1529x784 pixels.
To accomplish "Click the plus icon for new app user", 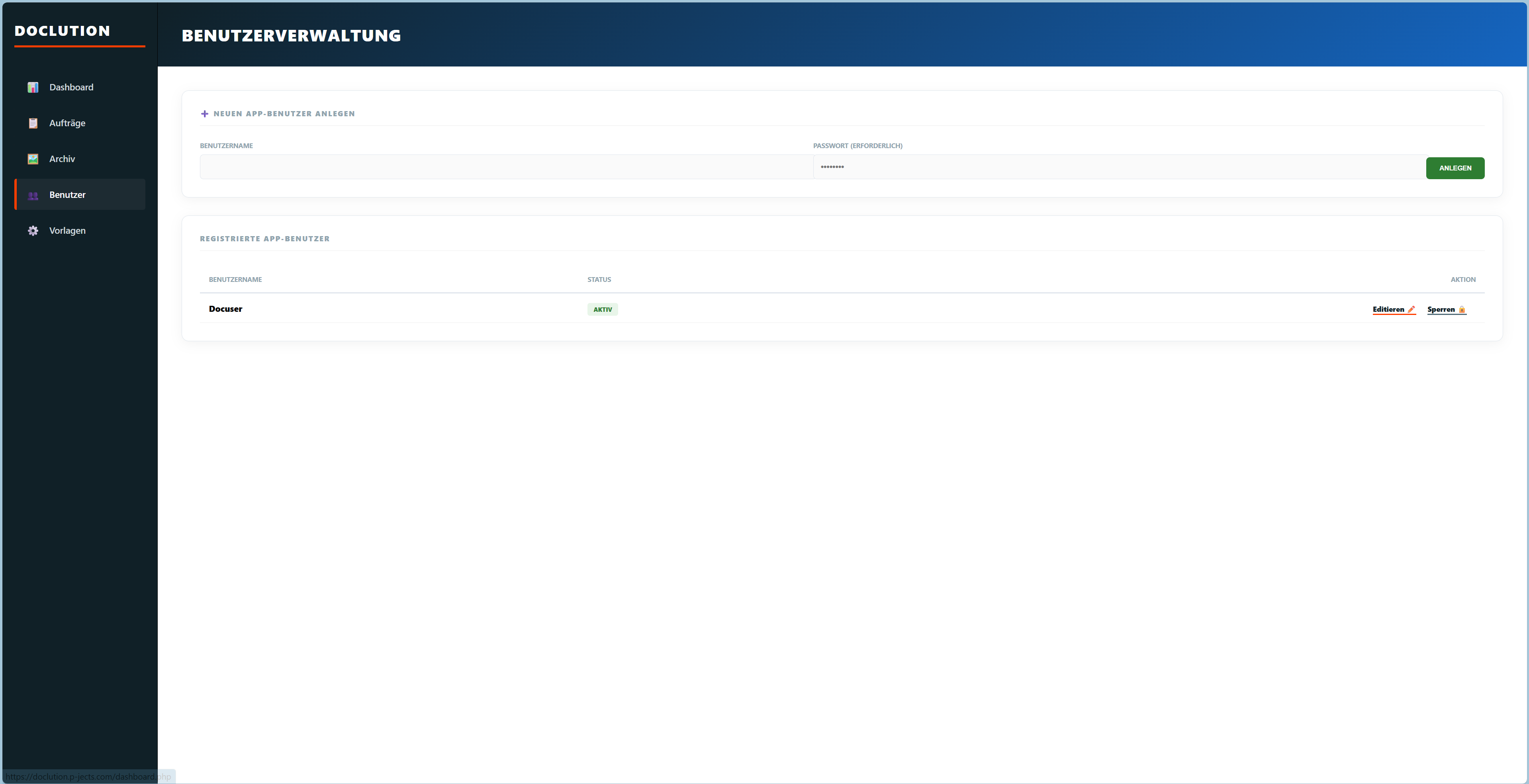I will click(205, 114).
